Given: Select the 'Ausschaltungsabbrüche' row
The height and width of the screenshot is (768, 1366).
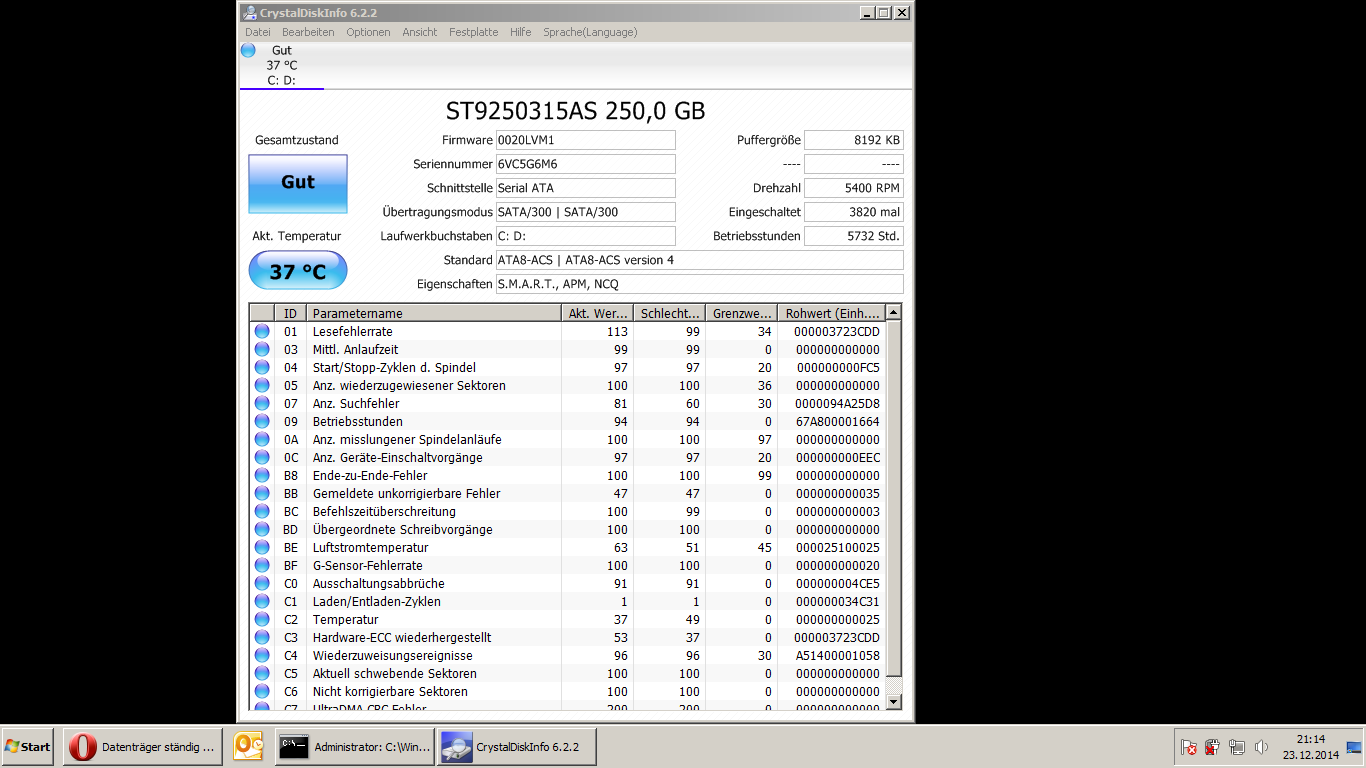Looking at the screenshot, I should tap(568, 583).
